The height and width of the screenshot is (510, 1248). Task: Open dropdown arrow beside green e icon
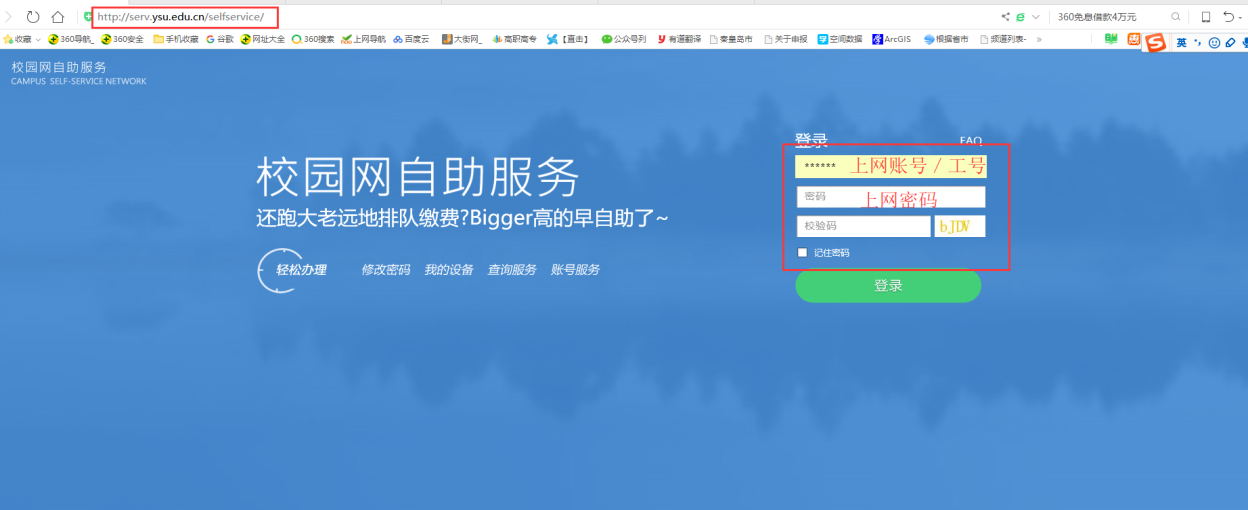[x=1036, y=17]
